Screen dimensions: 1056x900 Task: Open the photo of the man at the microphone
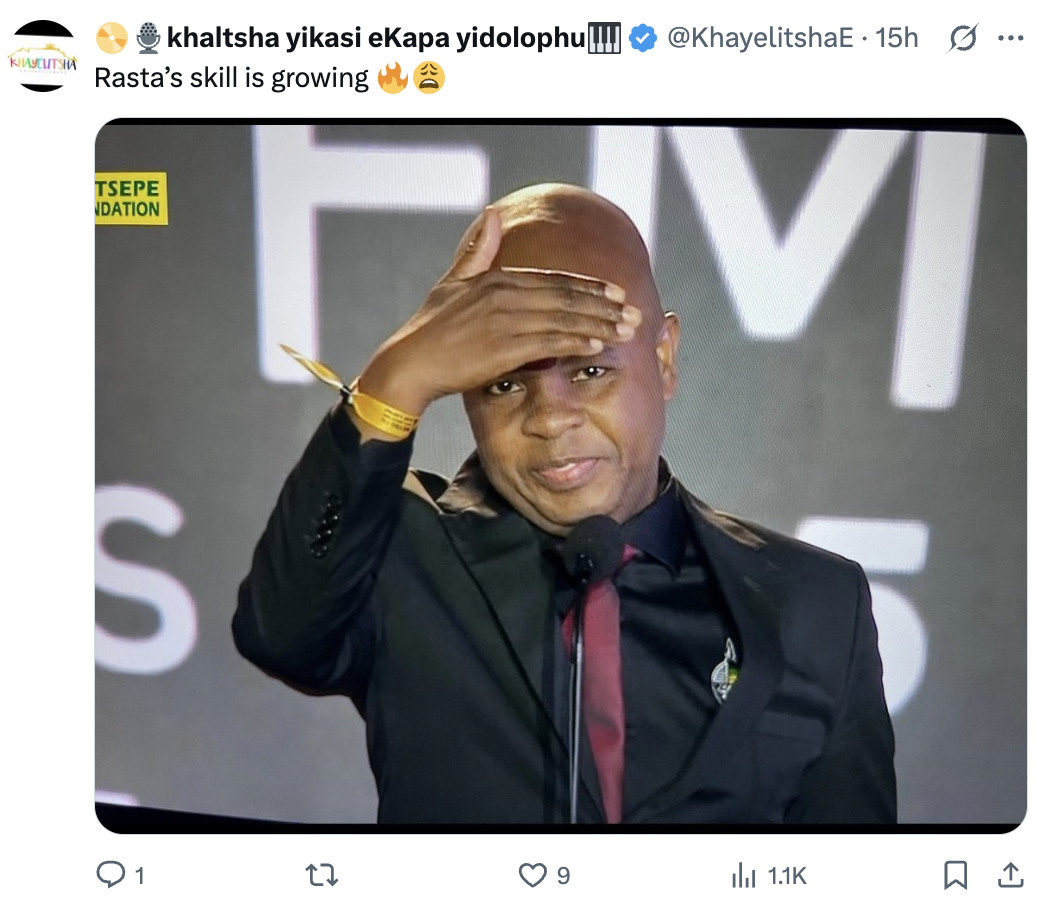click(560, 475)
